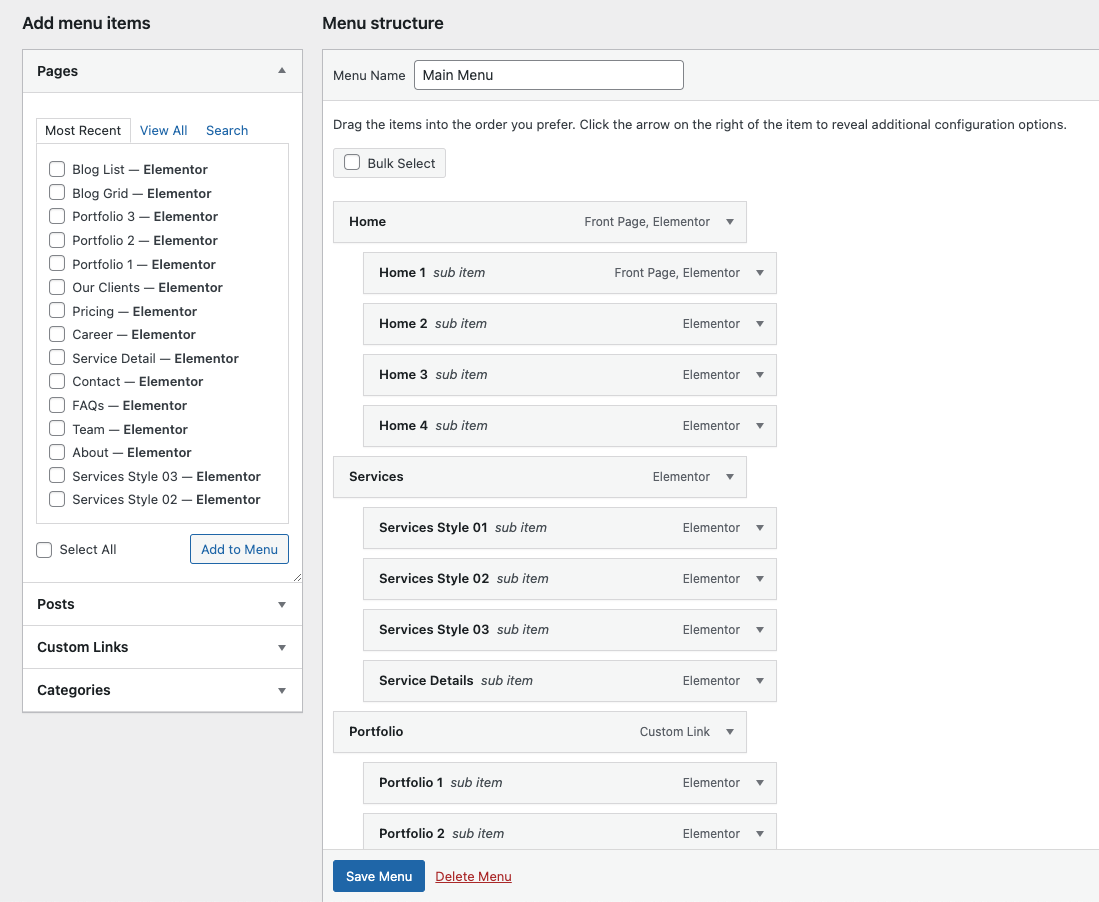Toggle the Select All checkbox

pos(44,550)
